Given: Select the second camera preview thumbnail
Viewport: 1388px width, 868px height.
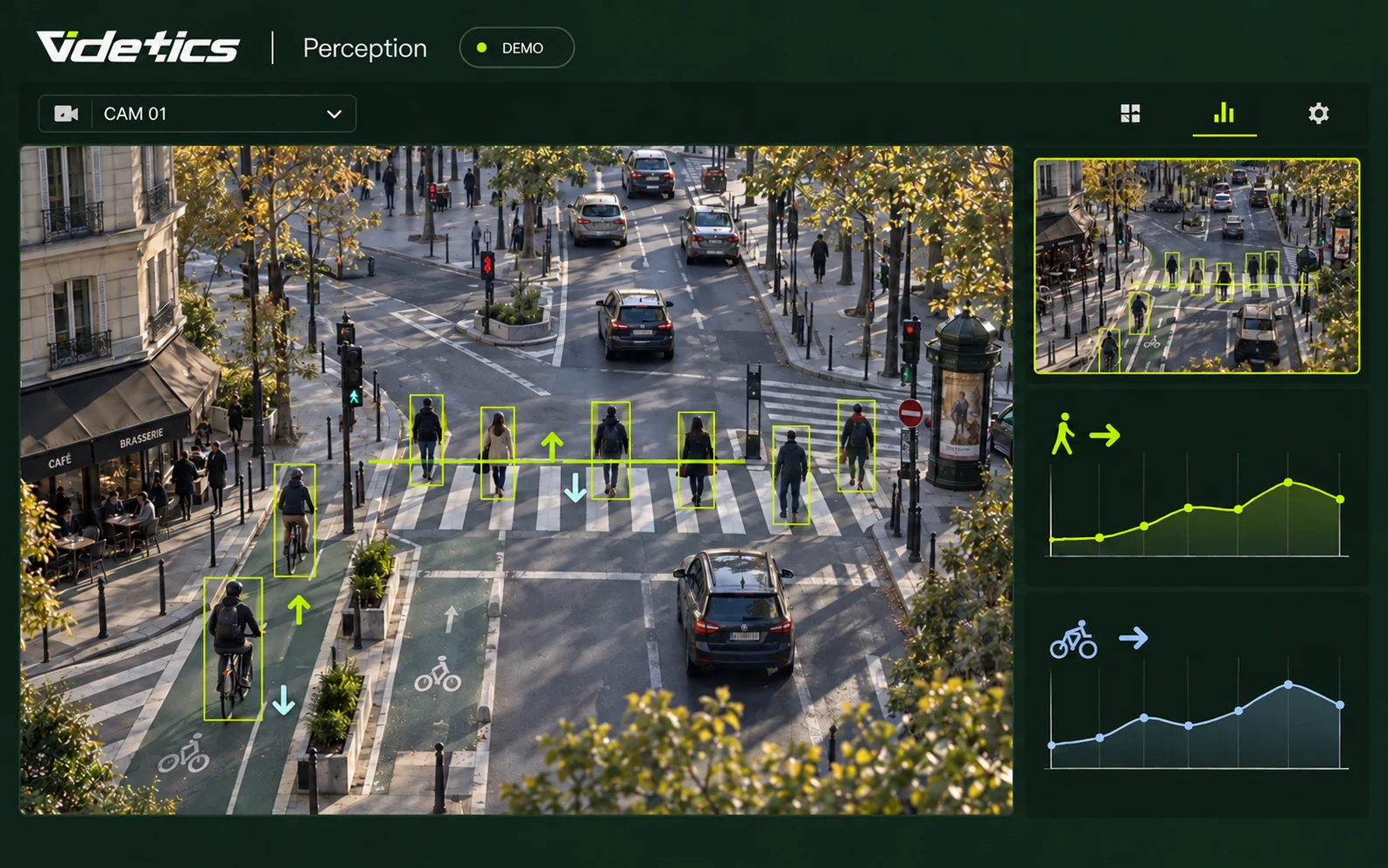Looking at the screenshot, I should click(x=1196, y=266).
